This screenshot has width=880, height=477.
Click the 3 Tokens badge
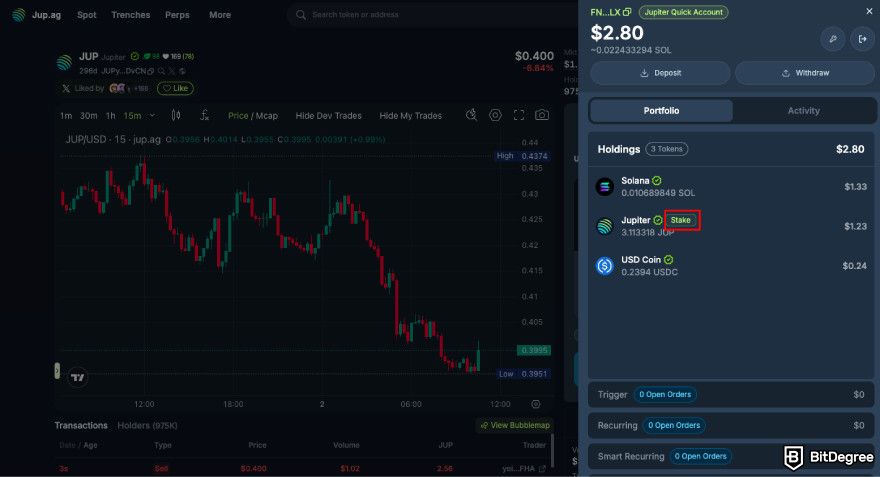pos(667,149)
